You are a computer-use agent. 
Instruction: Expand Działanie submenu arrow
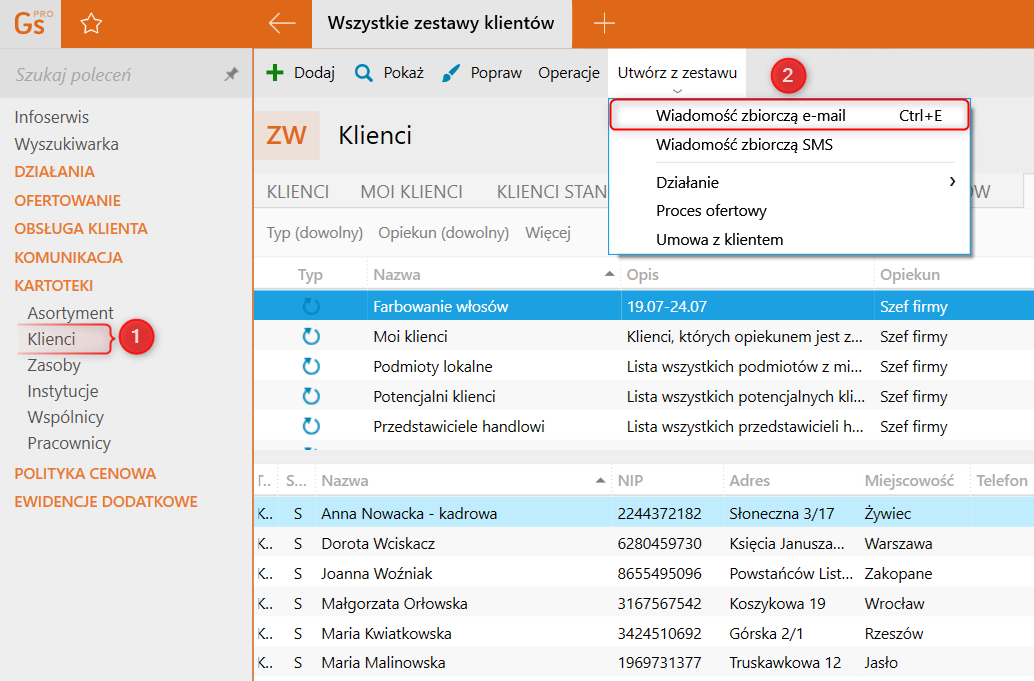[952, 181]
